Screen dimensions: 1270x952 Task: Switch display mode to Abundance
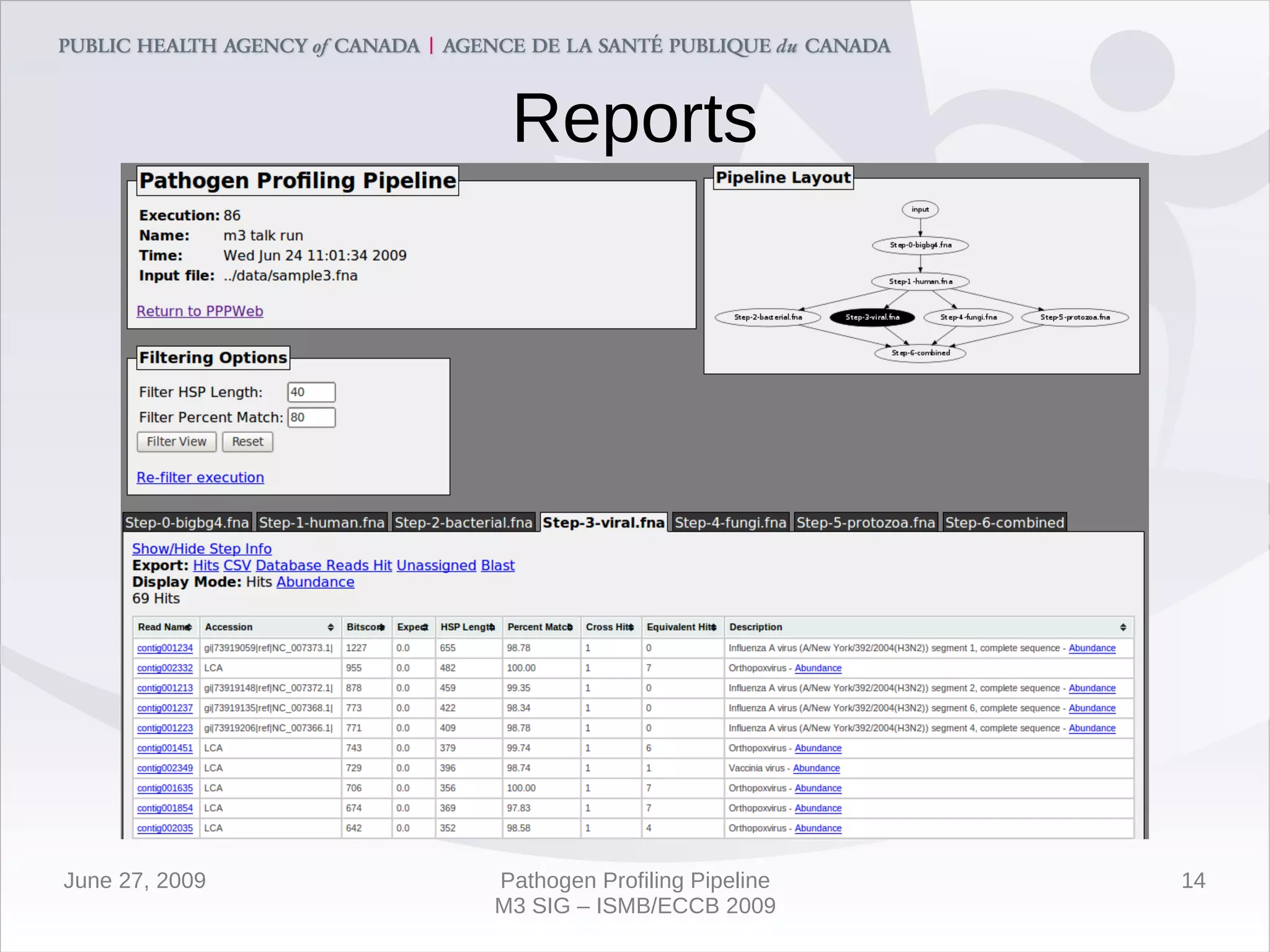pos(315,582)
